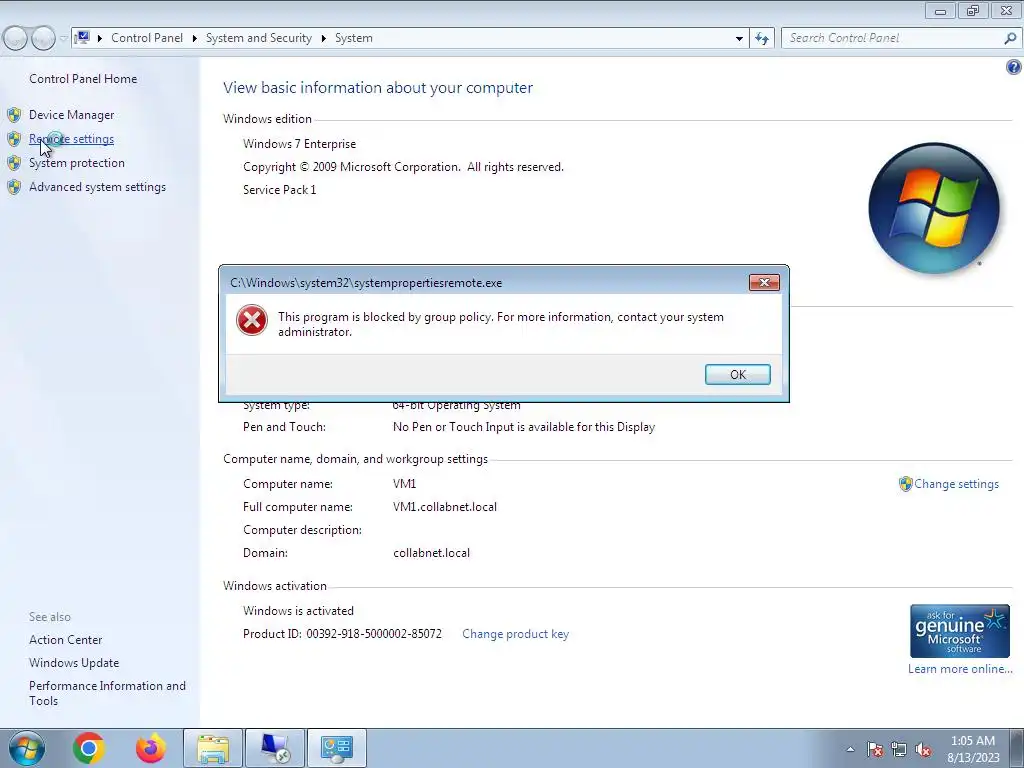Viewport: 1024px width, 768px height.
Task: Select System in the breadcrumb path
Action: coord(354,38)
